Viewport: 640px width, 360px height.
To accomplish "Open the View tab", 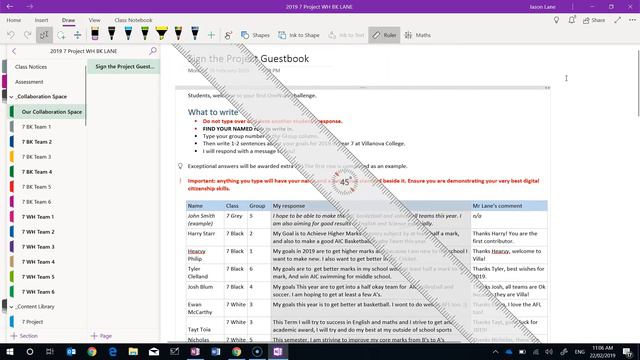I will [94, 20].
